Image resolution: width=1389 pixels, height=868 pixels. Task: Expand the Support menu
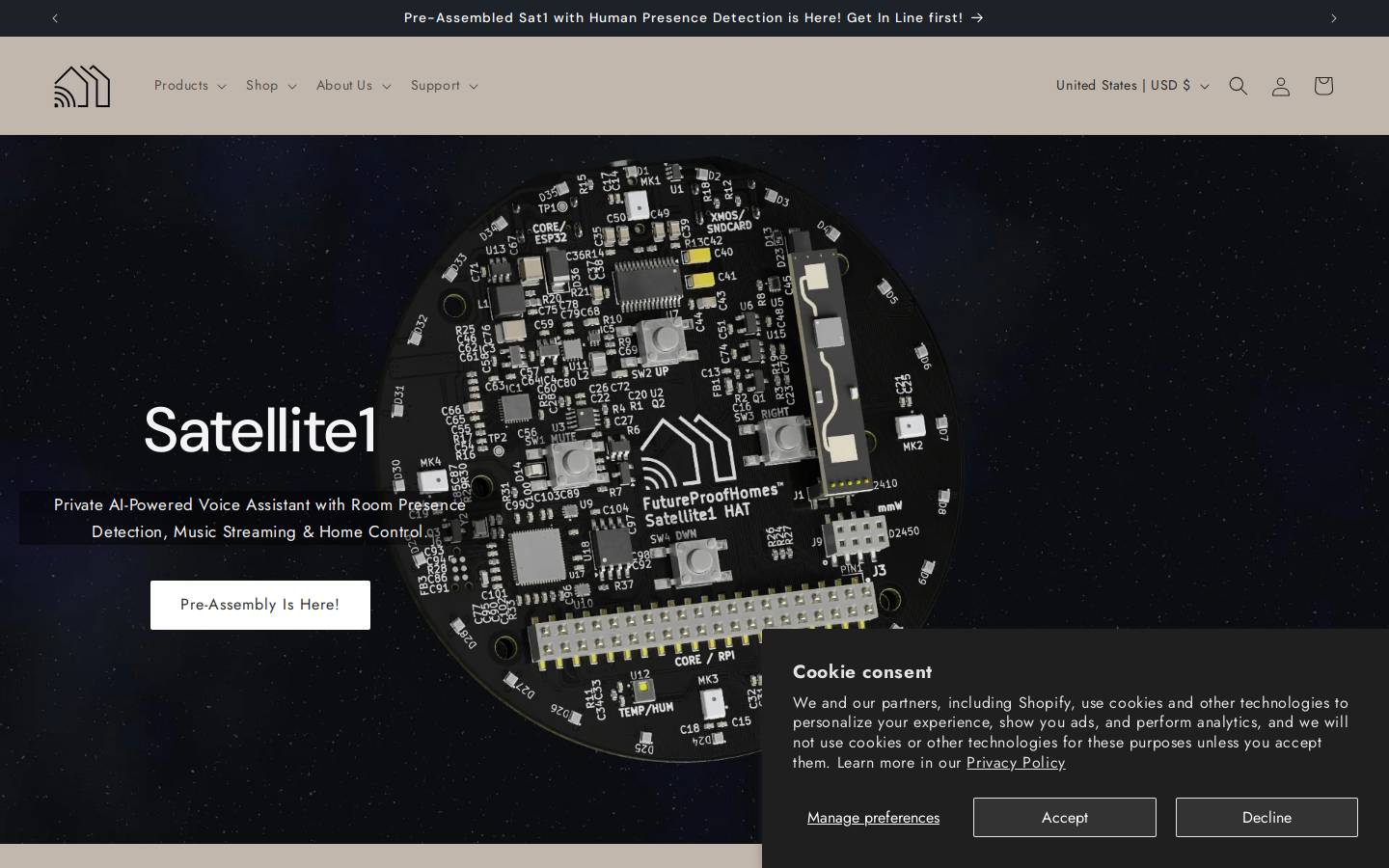[444, 86]
